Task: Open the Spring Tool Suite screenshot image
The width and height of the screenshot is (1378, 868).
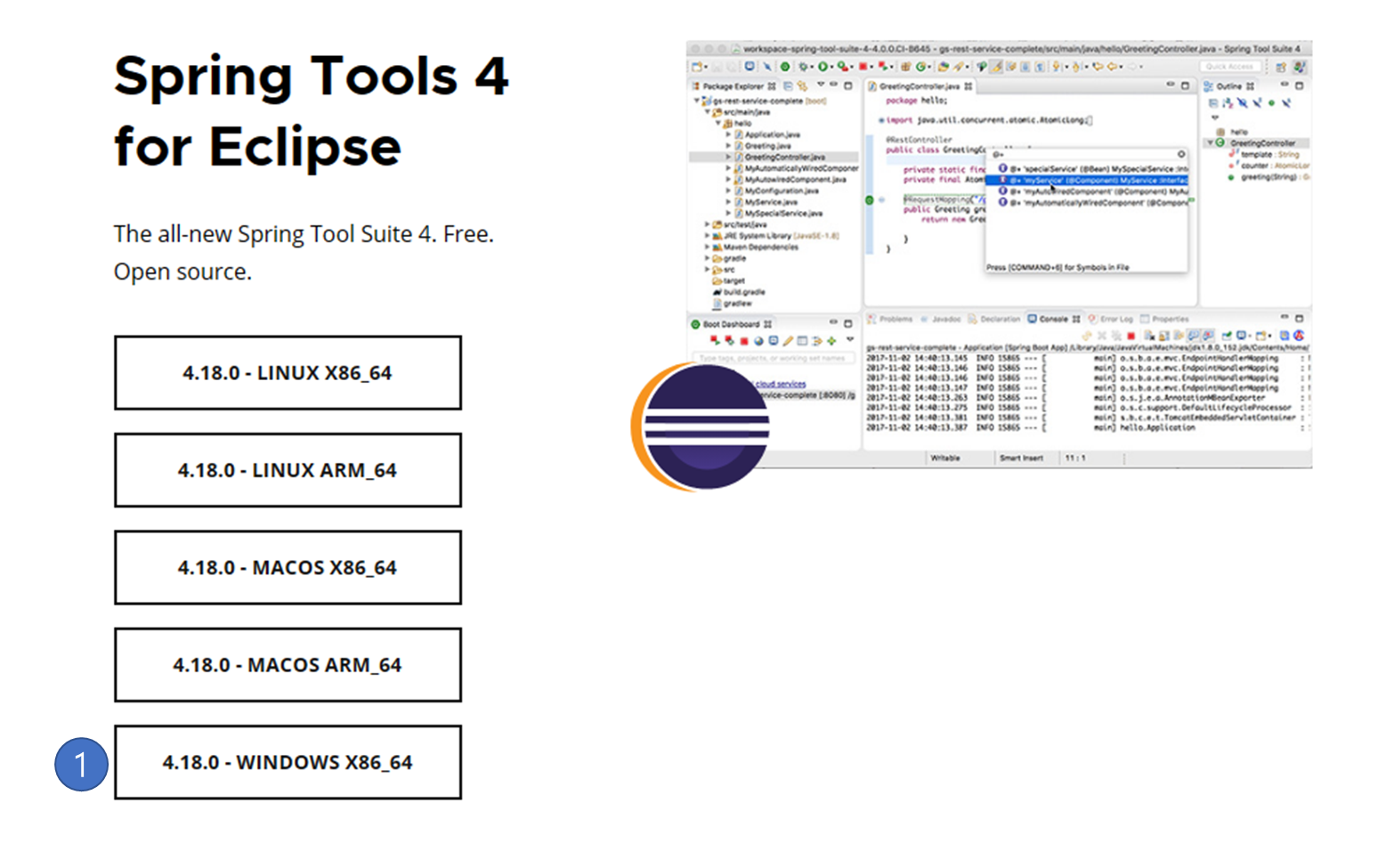Action: pyautogui.click(x=999, y=254)
